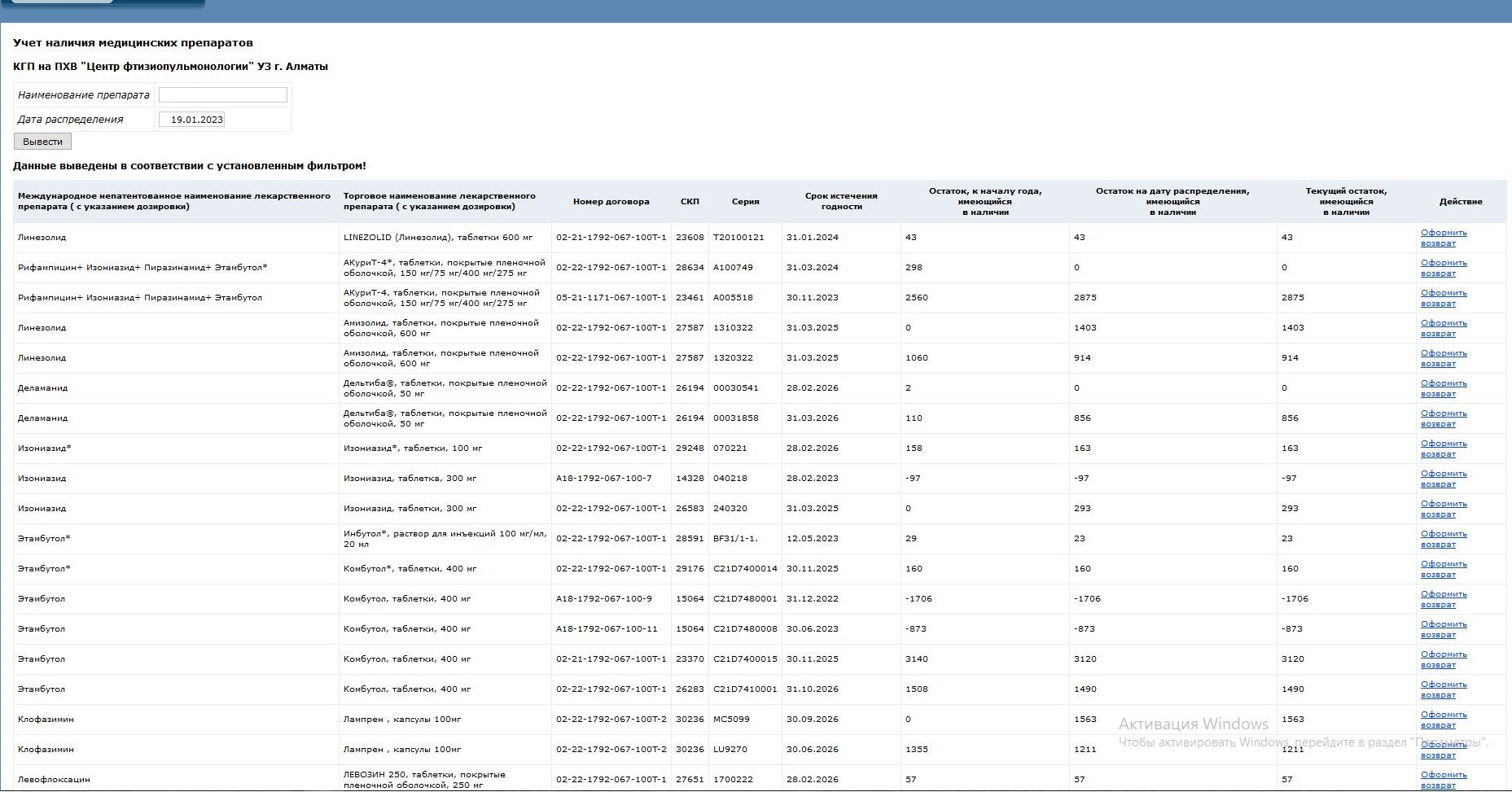Click Оформить возврат for series A005518
The height and width of the screenshot is (792, 1512).
pos(1444,298)
